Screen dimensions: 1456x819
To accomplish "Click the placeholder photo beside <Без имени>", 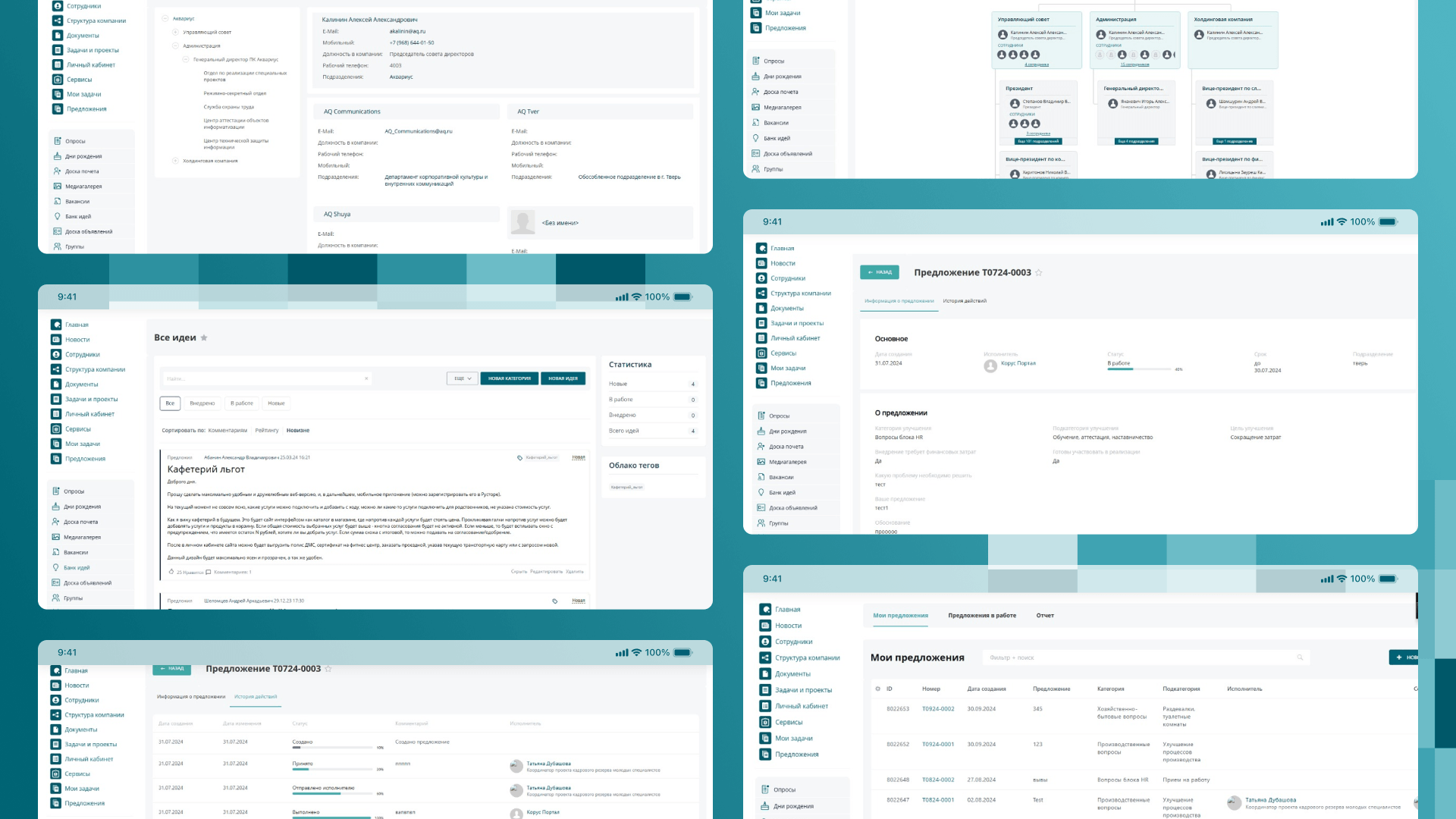I will click(522, 222).
